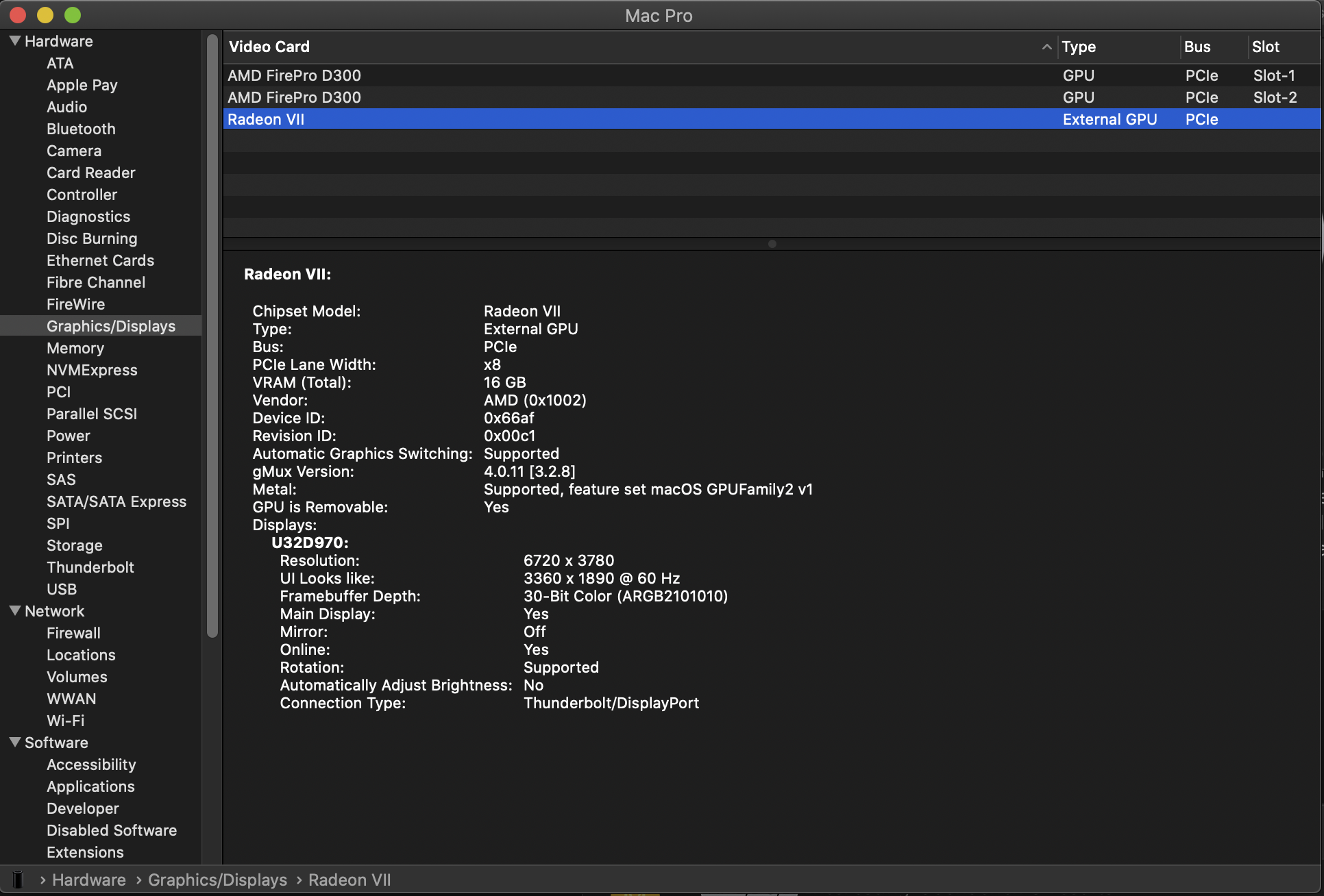Screen dimensions: 1324x896
Task: Select PCI in the sidebar
Action: 59,392
